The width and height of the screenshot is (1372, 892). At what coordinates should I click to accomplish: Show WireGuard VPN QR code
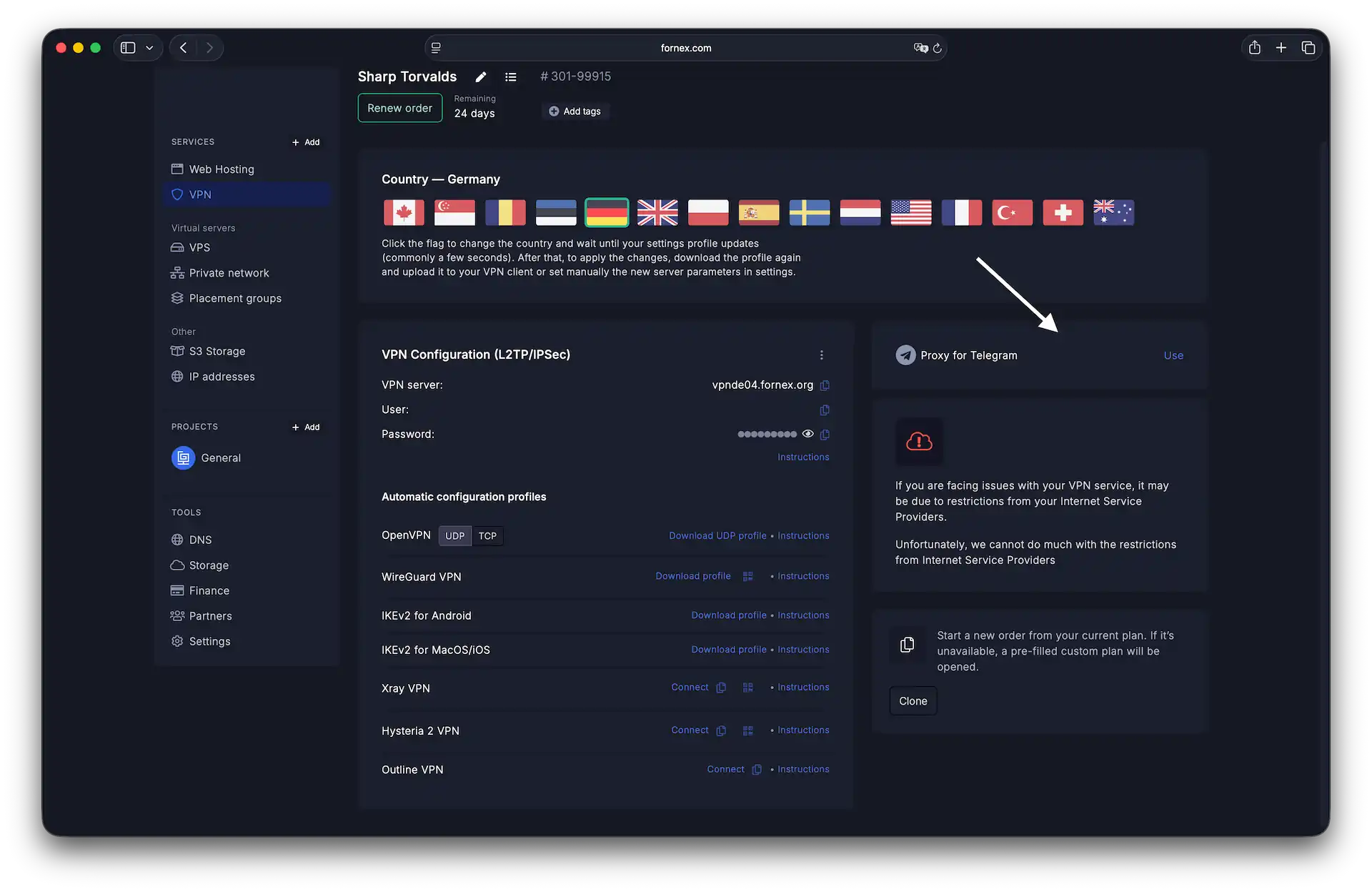coord(748,576)
